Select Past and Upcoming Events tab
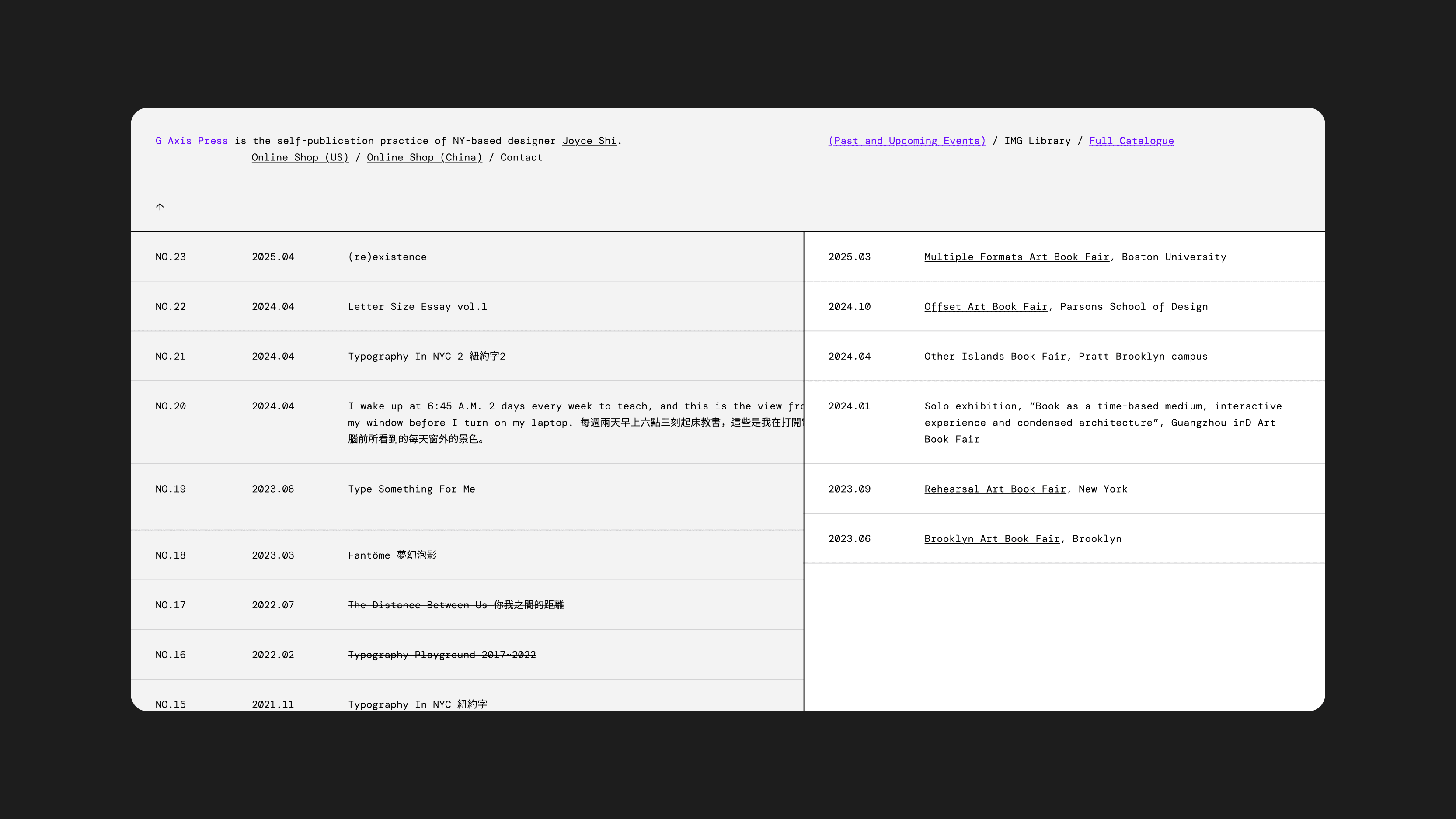The image size is (1456, 819). pos(906,141)
